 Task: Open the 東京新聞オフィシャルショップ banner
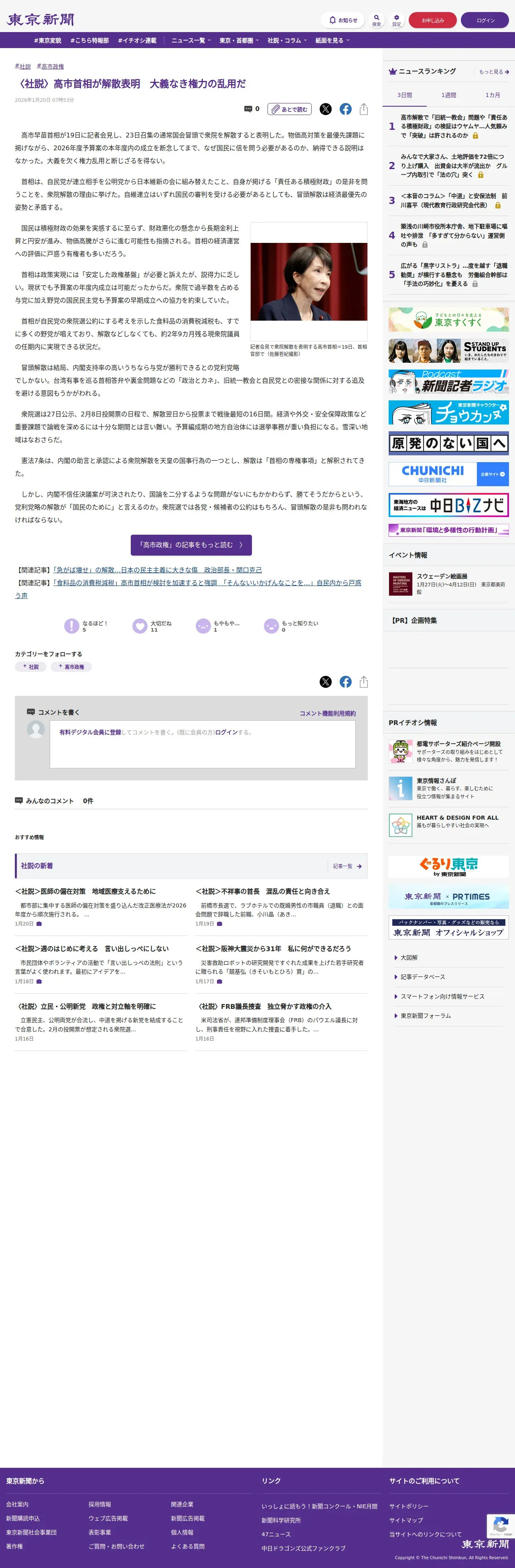click(448, 927)
